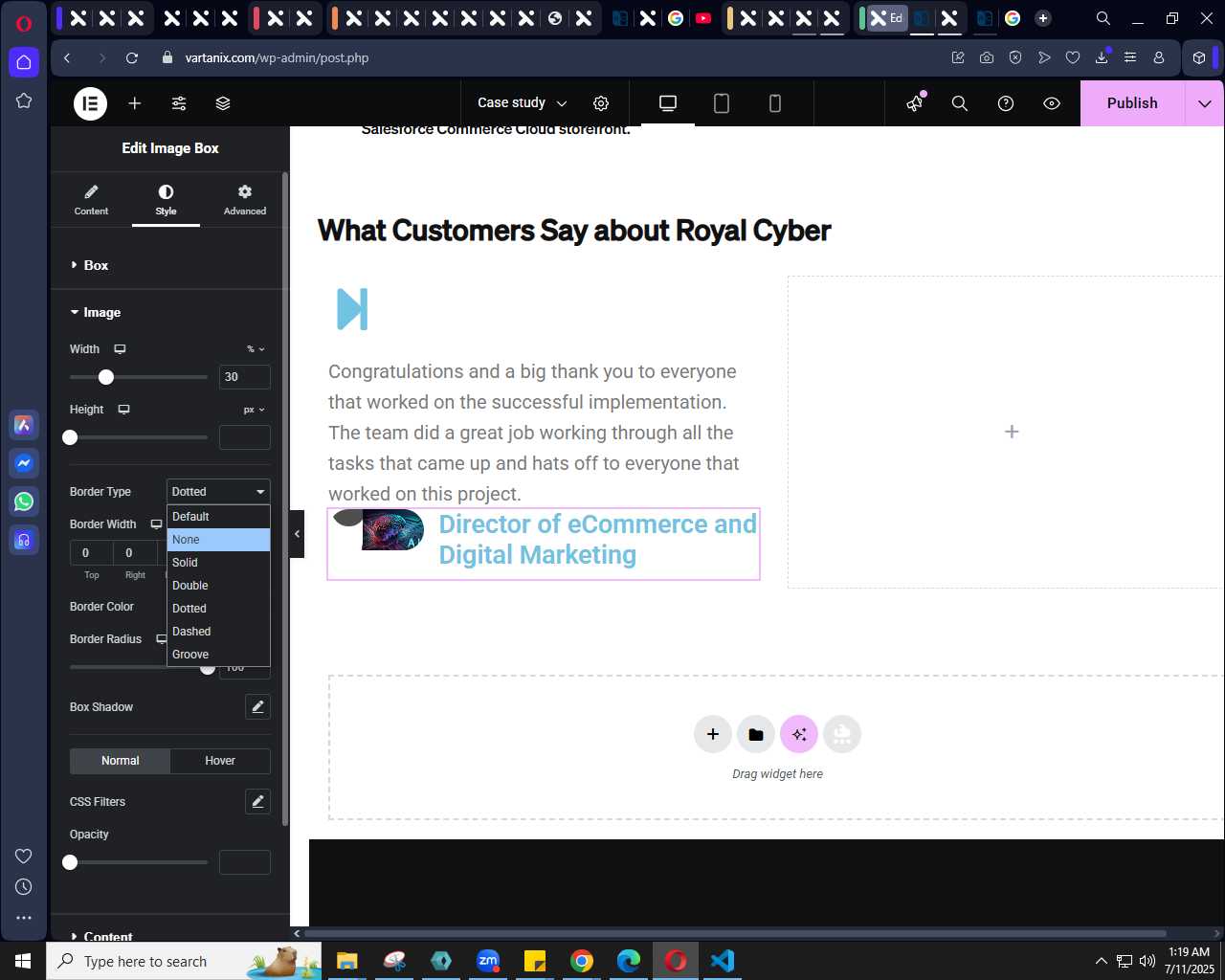Click the Opacity slider handle
This screenshot has width=1225, height=980.
[x=70, y=862]
